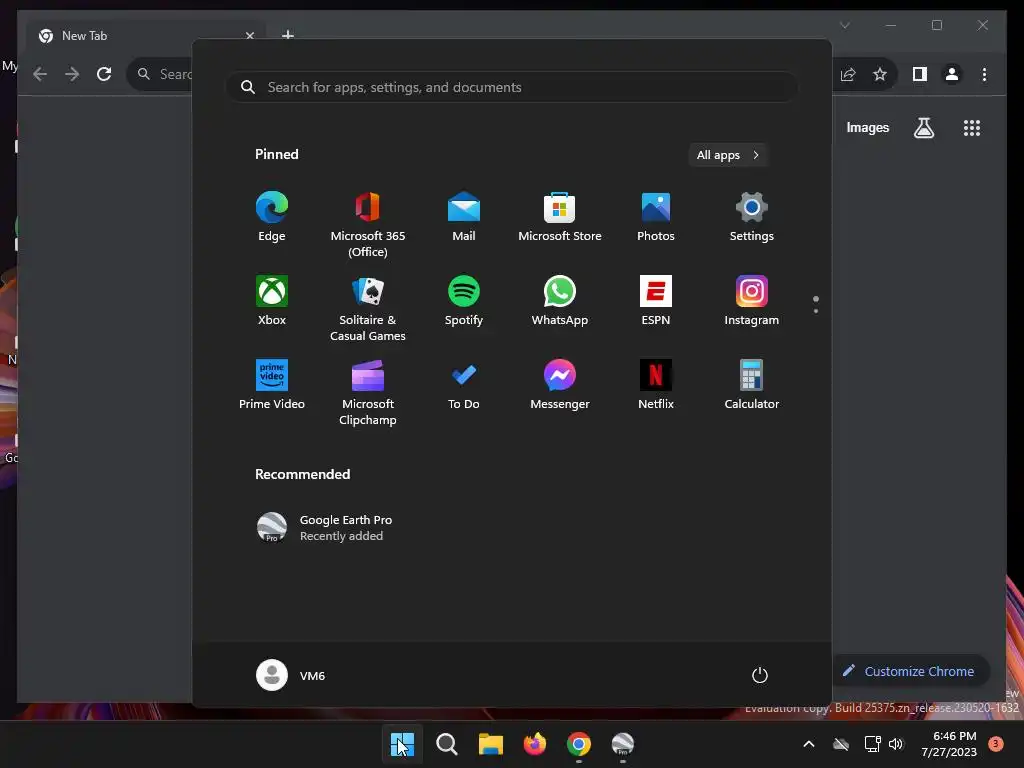Open Microsoft Clipchamp
Image resolution: width=1024 pixels, height=768 pixels.
point(368,393)
